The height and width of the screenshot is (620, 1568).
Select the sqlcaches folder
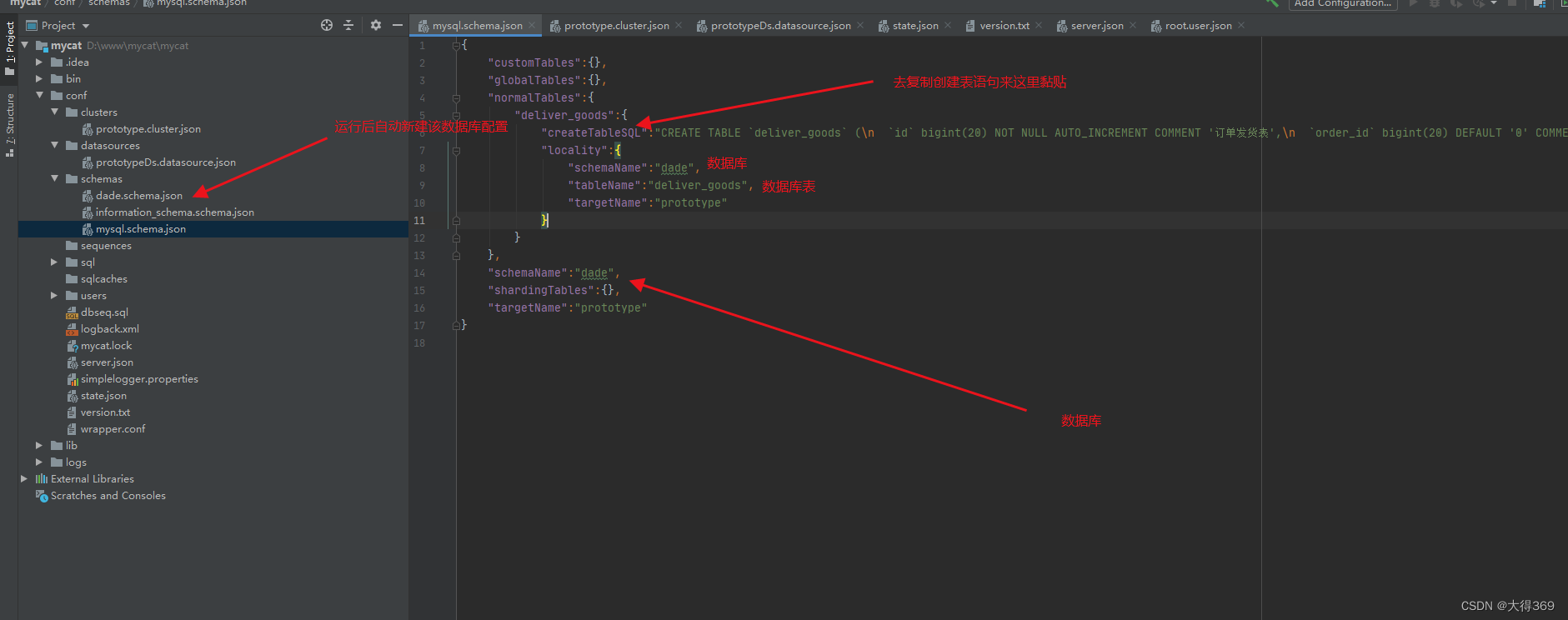pyautogui.click(x=103, y=279)
